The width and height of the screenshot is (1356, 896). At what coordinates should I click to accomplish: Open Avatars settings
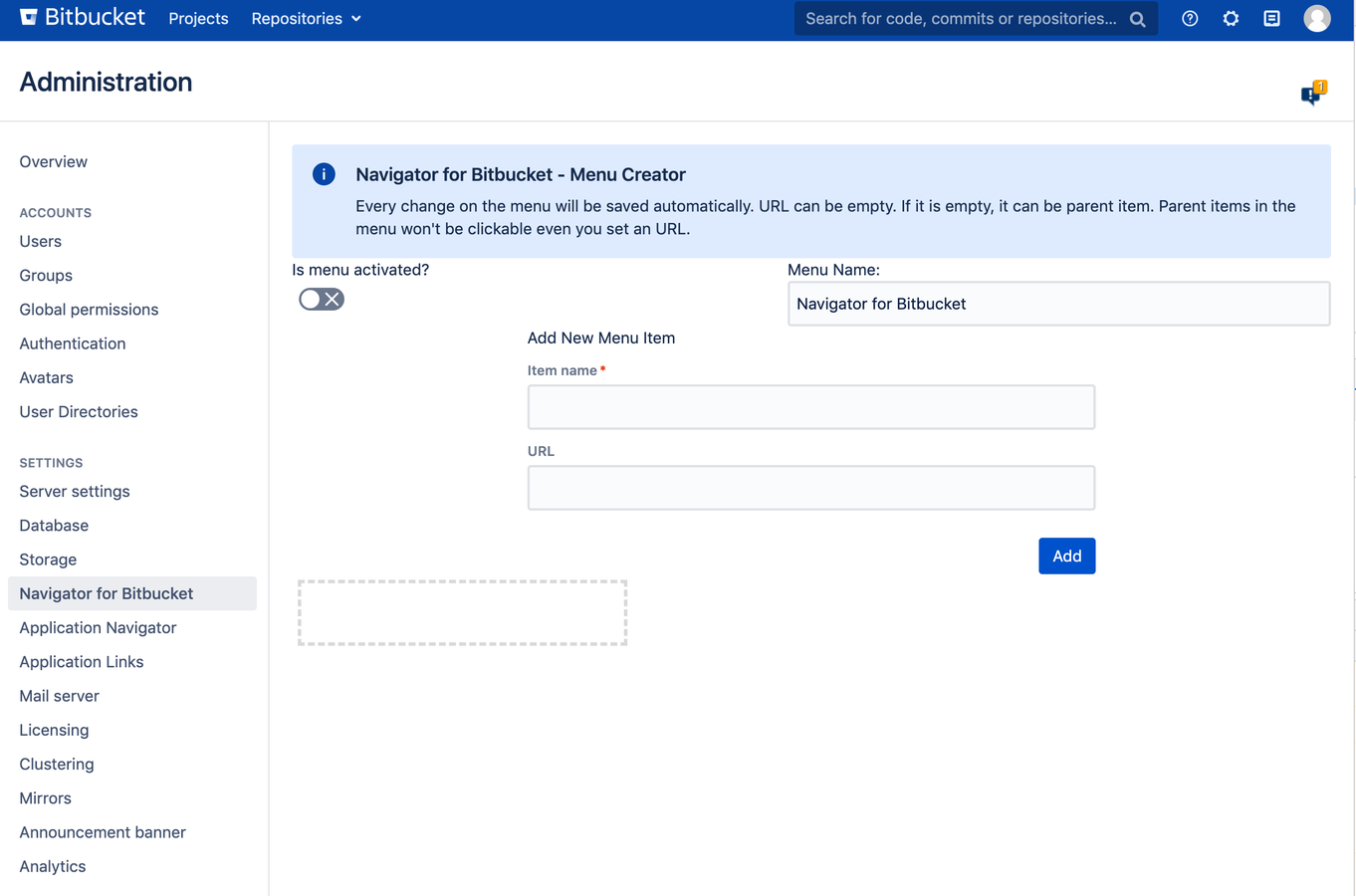[x=47, y=377]
